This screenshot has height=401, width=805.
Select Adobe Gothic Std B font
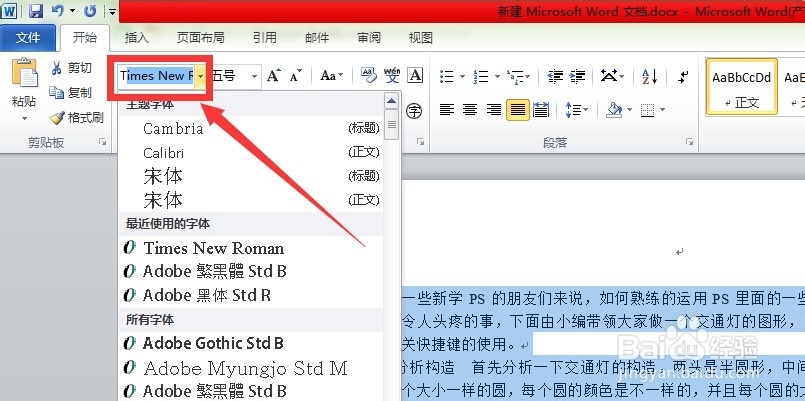click(251, 343)
